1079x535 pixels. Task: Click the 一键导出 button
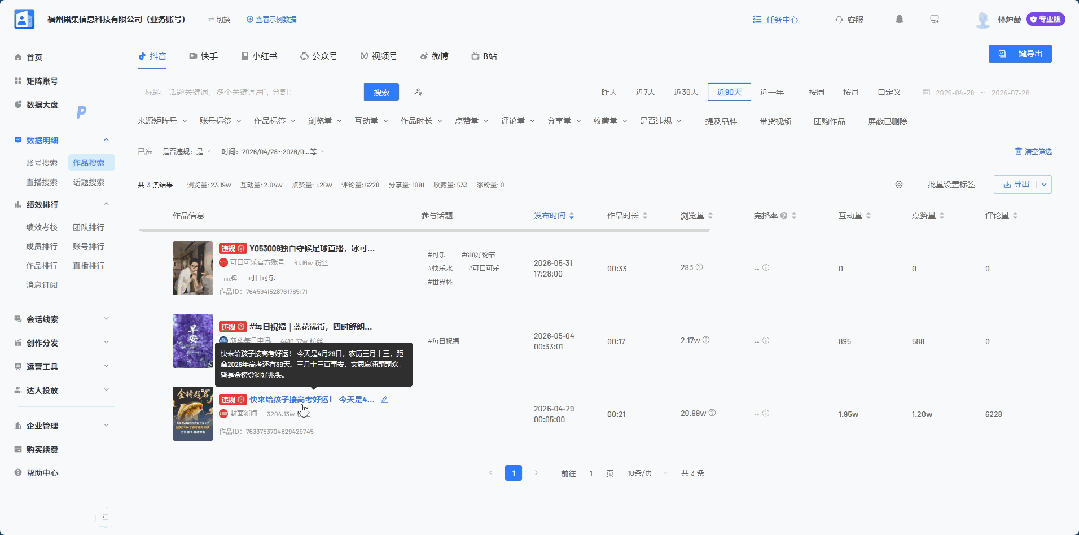1020,54
